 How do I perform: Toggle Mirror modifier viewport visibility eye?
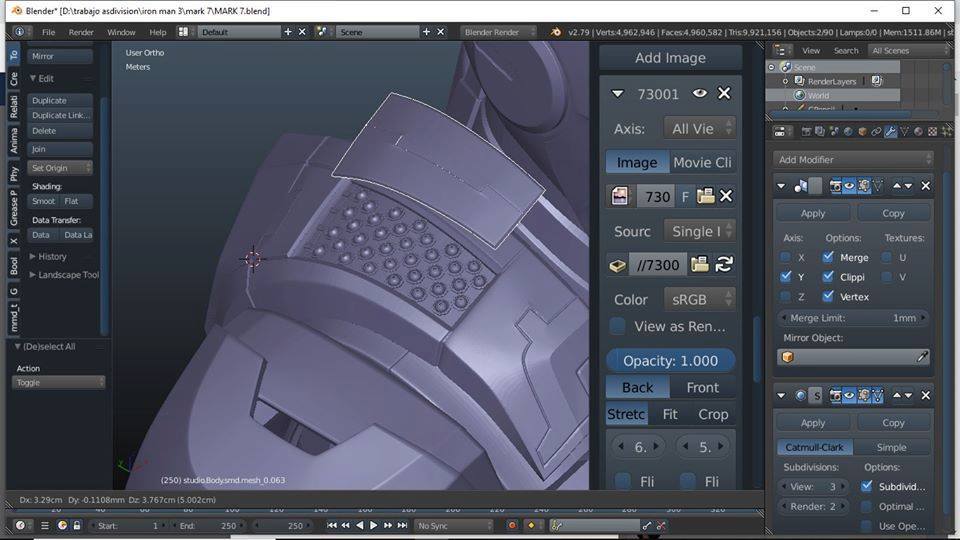(850, 186)
